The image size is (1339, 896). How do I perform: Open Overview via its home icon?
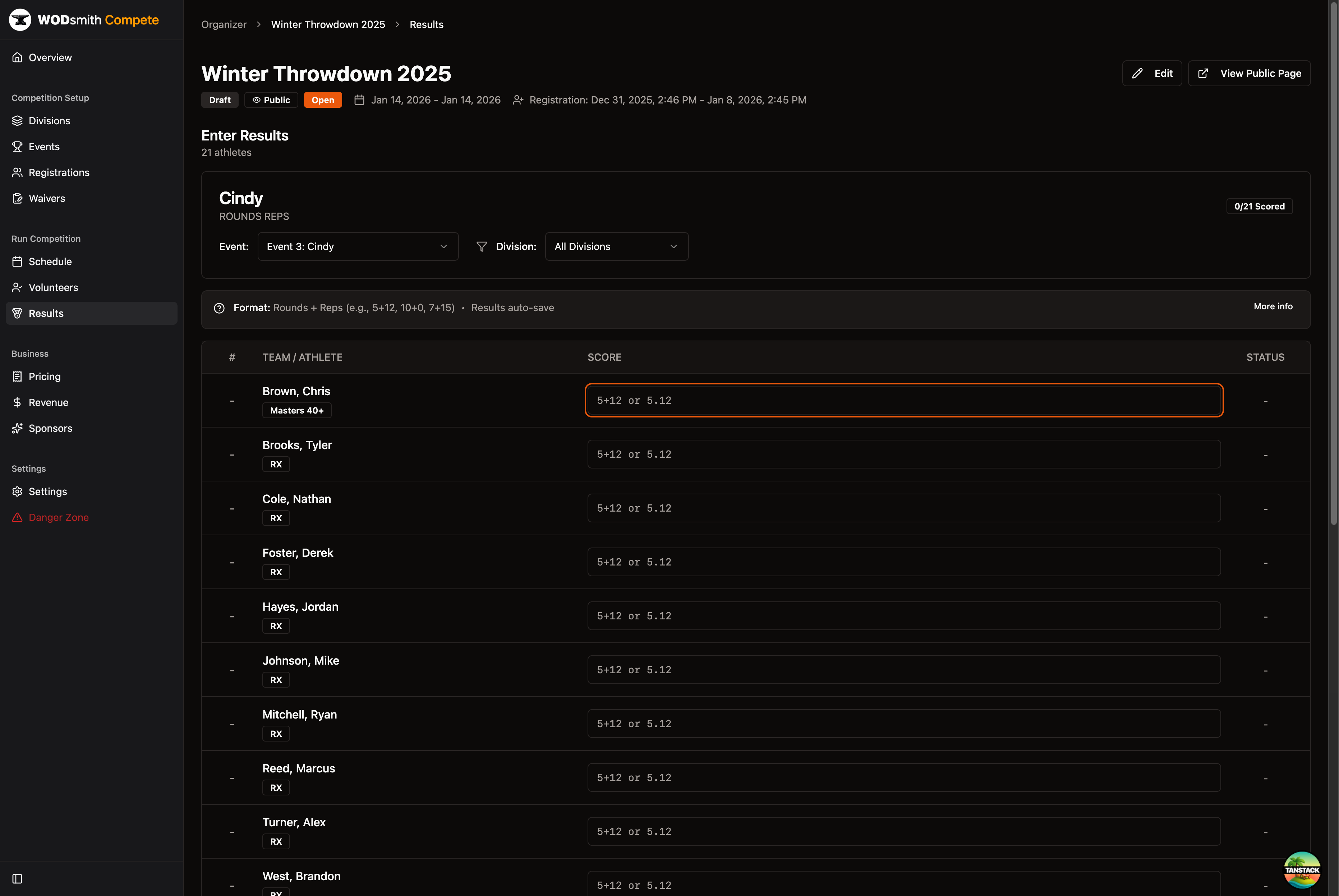tap(17, 57)
